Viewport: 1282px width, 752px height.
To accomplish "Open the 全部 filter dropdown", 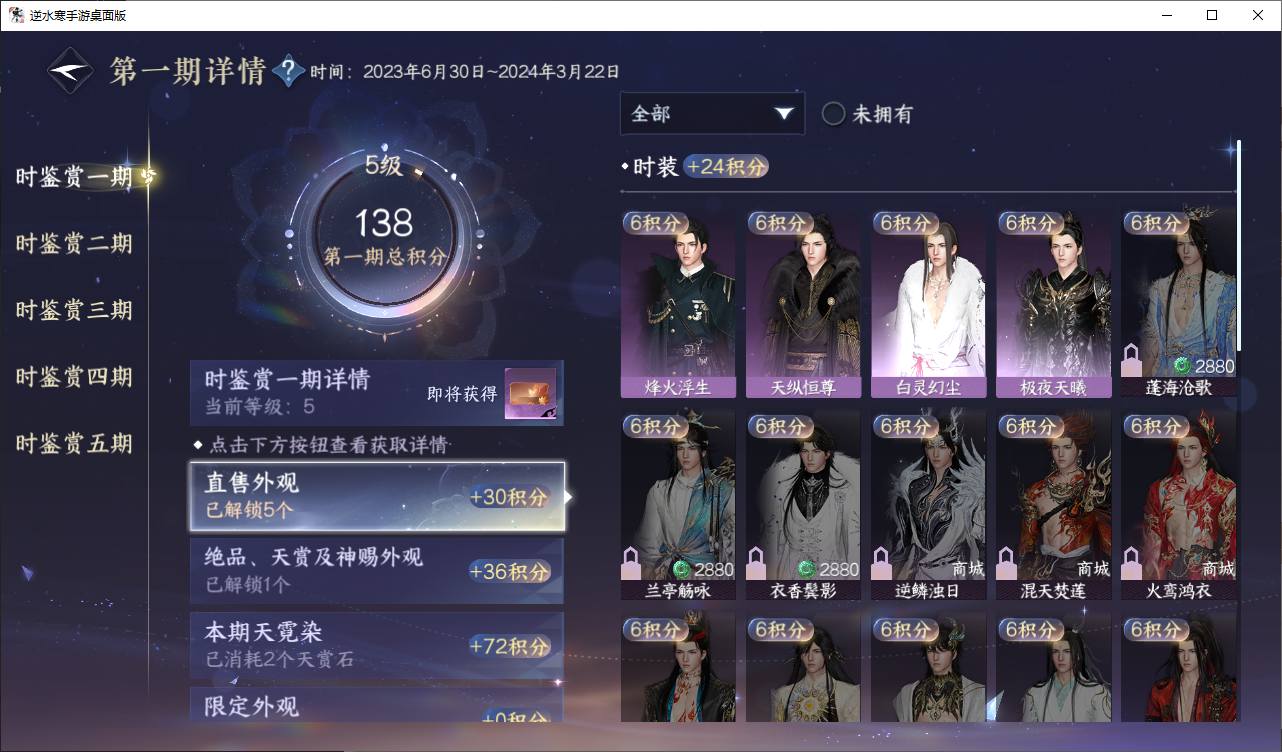I will (x=712, y=114).
